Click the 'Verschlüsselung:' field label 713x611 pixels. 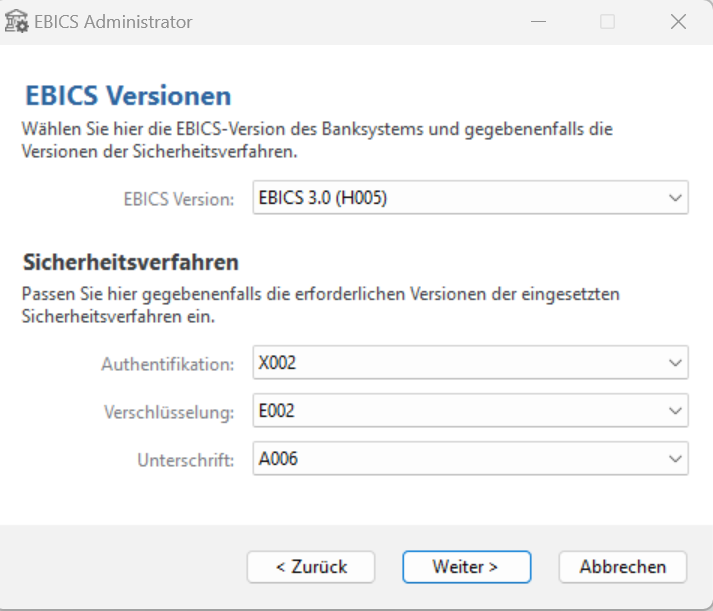(x=169, y=412)
